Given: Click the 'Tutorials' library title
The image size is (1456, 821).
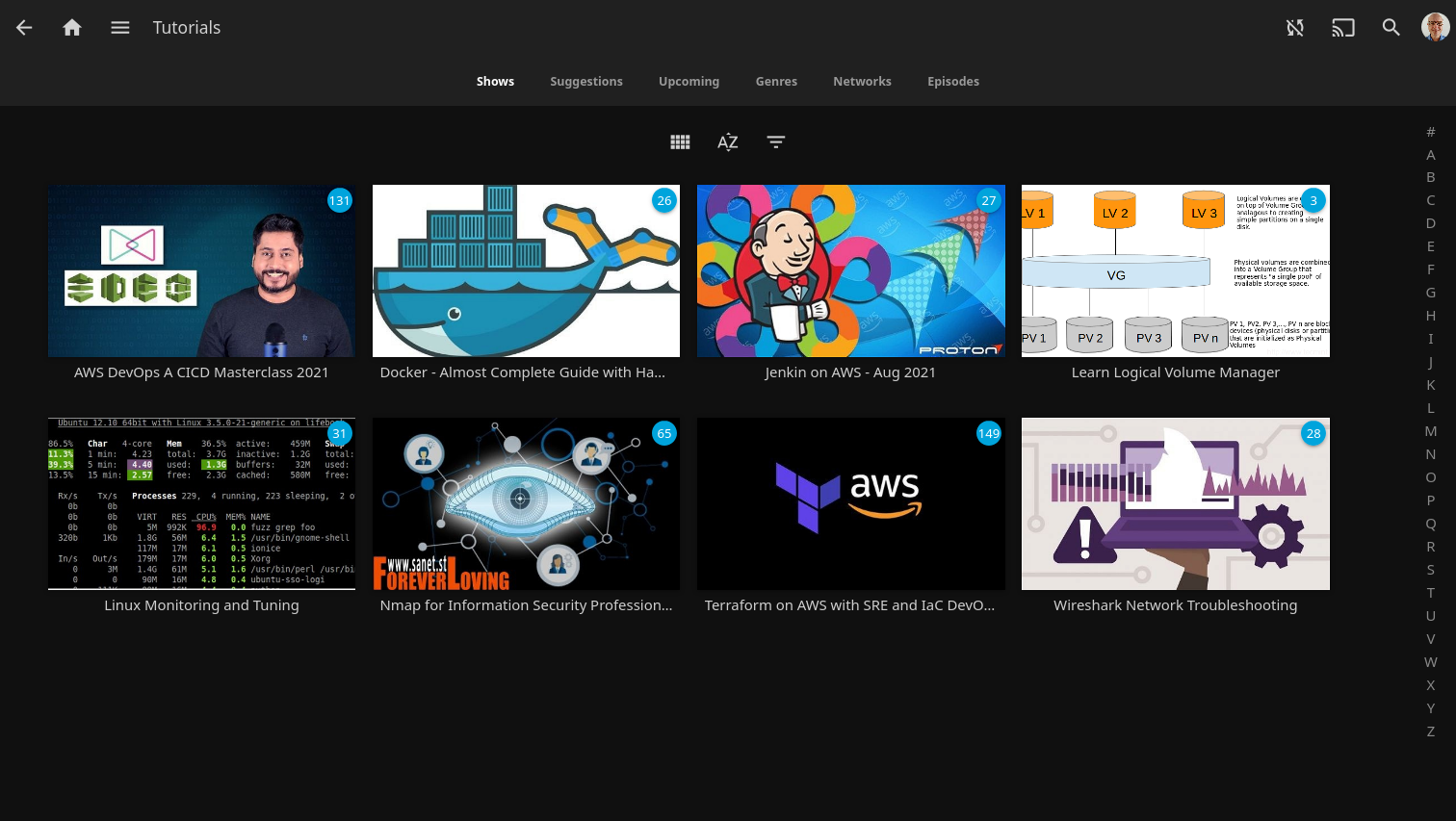Looking at the screenshot, I should pos(187,28).
